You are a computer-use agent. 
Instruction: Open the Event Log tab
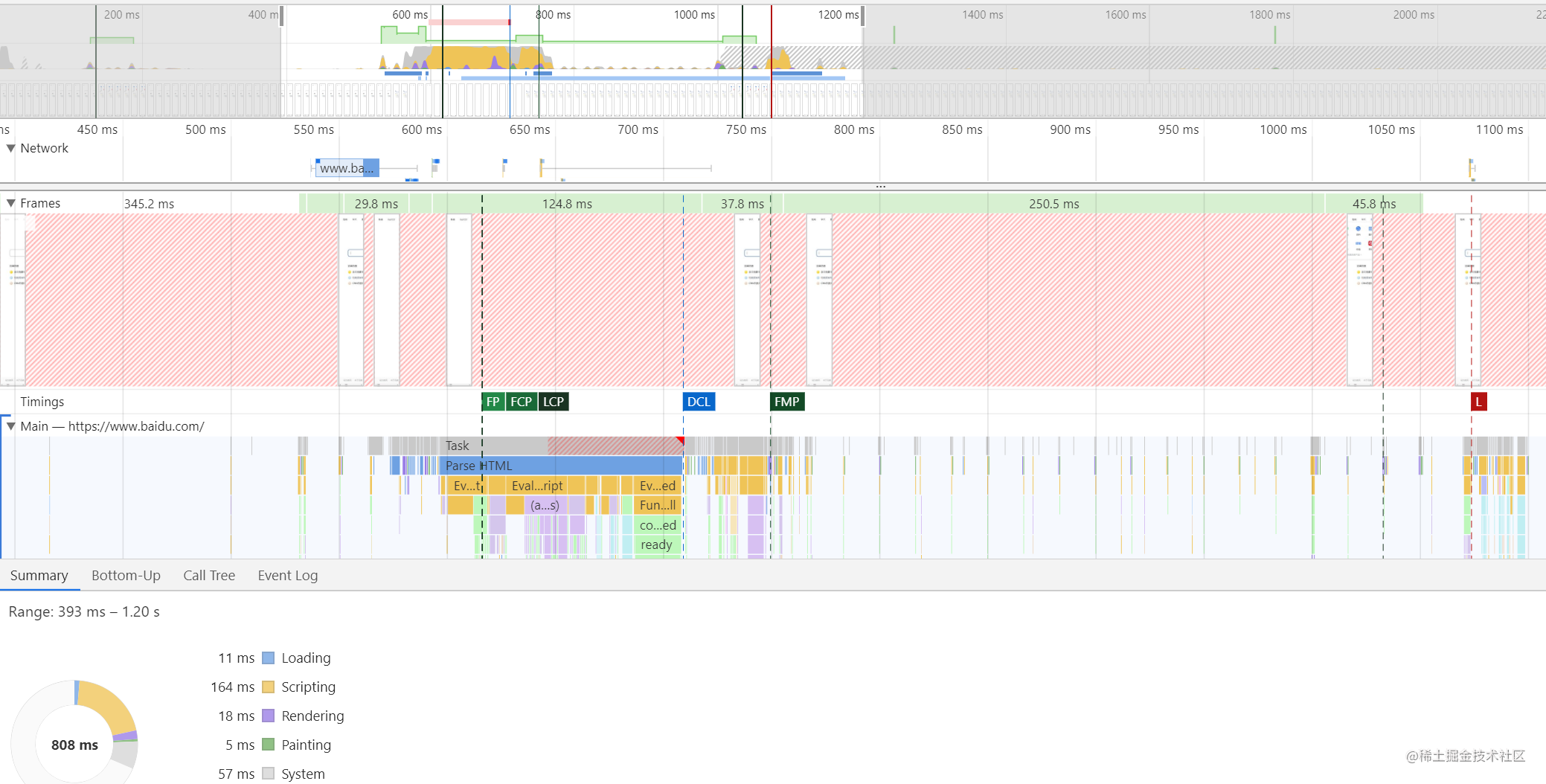point(288,575)
